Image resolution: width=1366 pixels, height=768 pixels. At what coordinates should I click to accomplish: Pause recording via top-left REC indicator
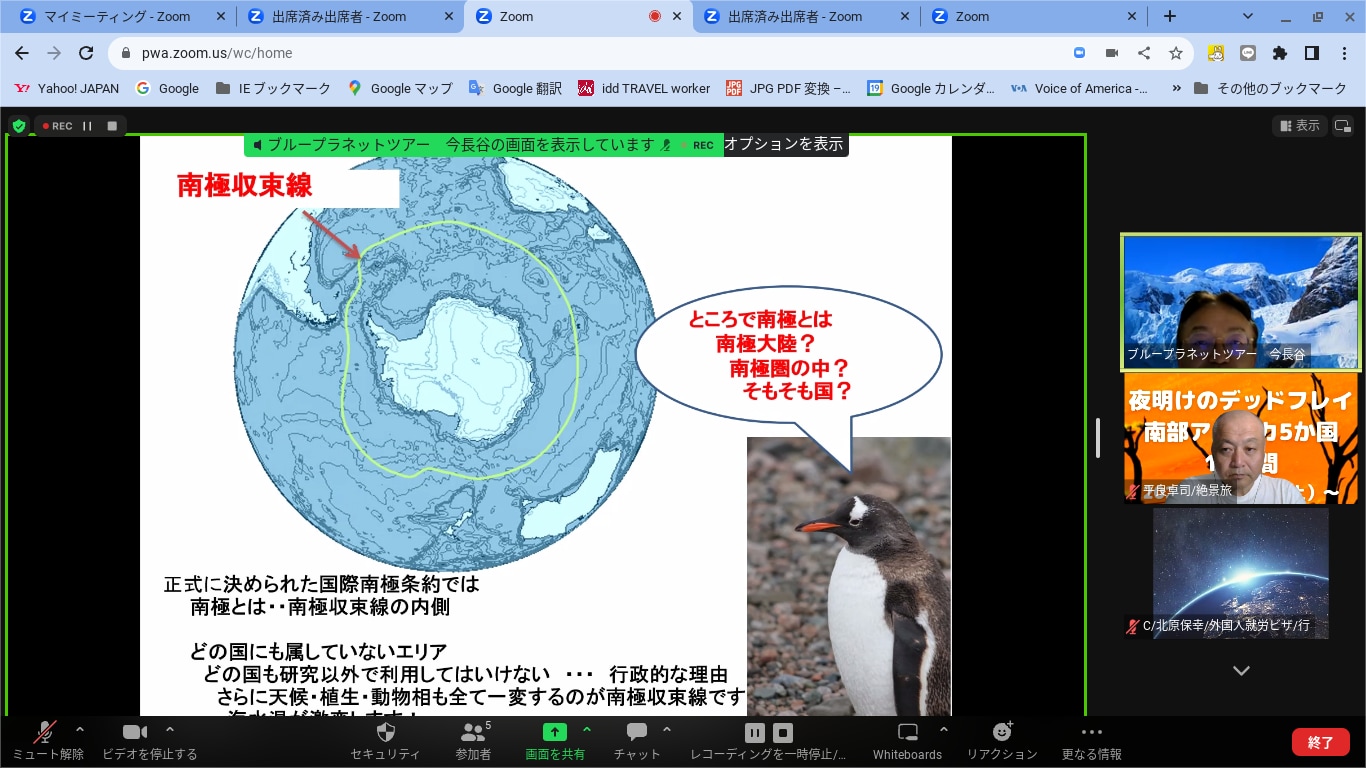point(87,126)
